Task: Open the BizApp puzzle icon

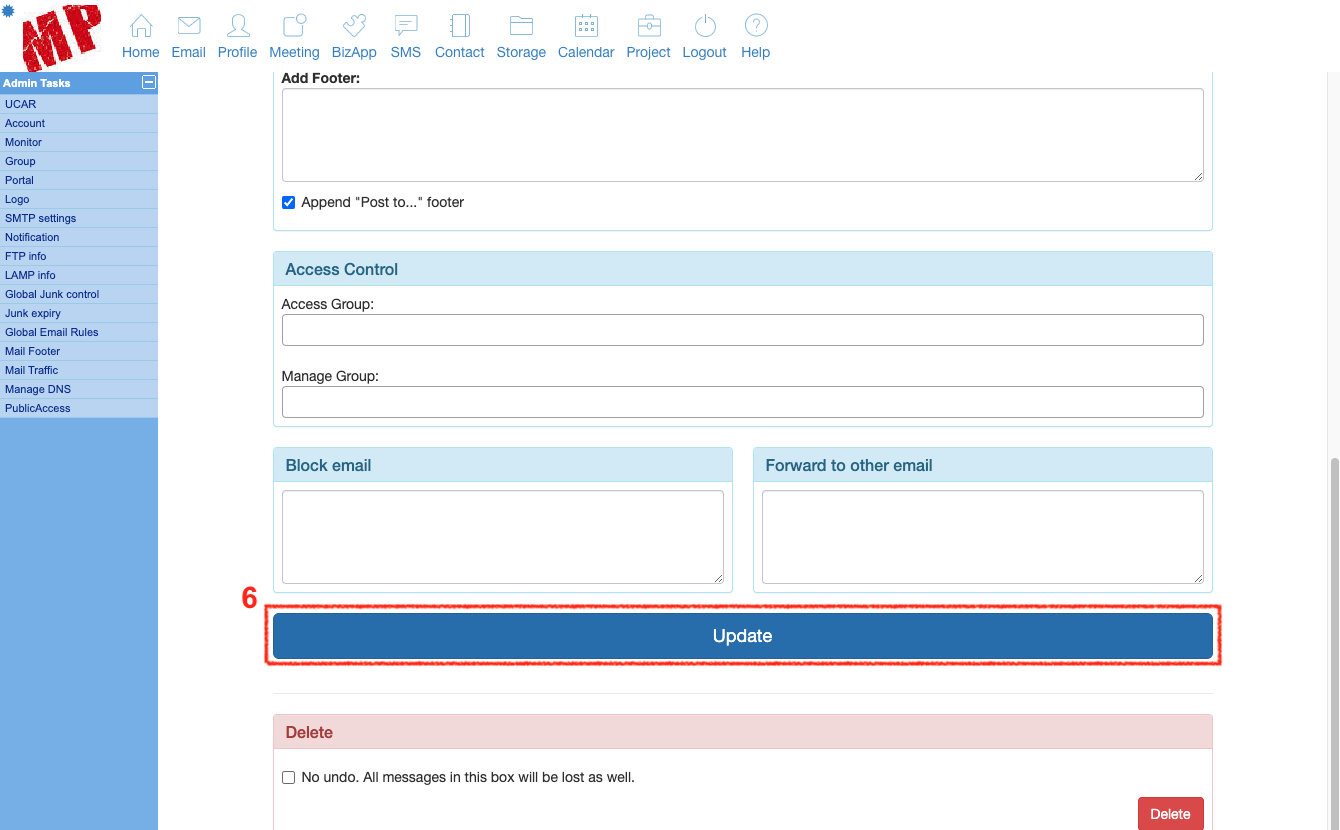Action: 354,27
